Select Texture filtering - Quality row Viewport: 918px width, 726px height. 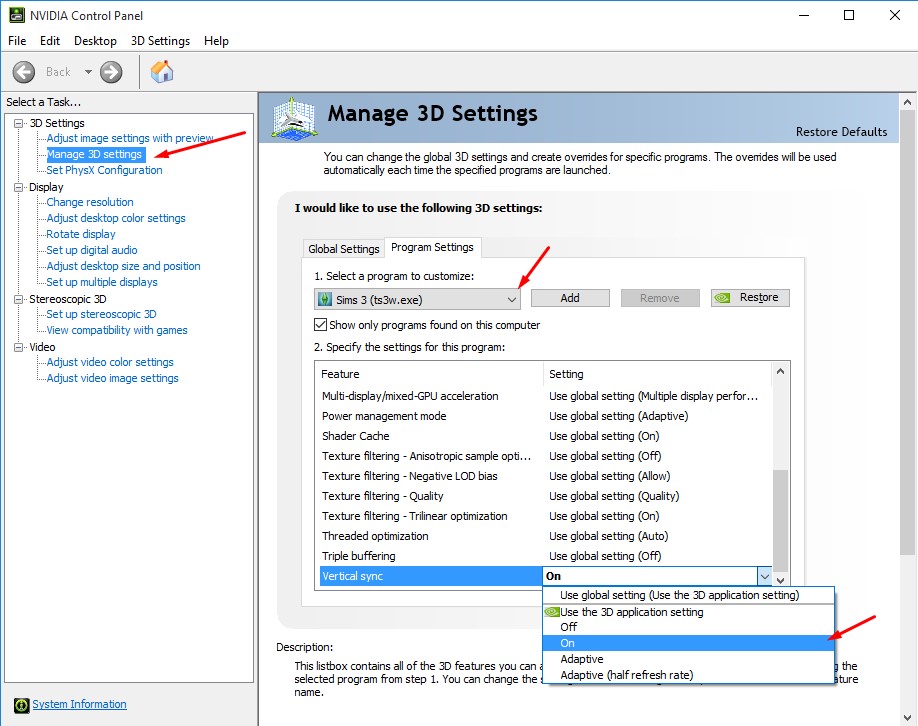point(546,496)
